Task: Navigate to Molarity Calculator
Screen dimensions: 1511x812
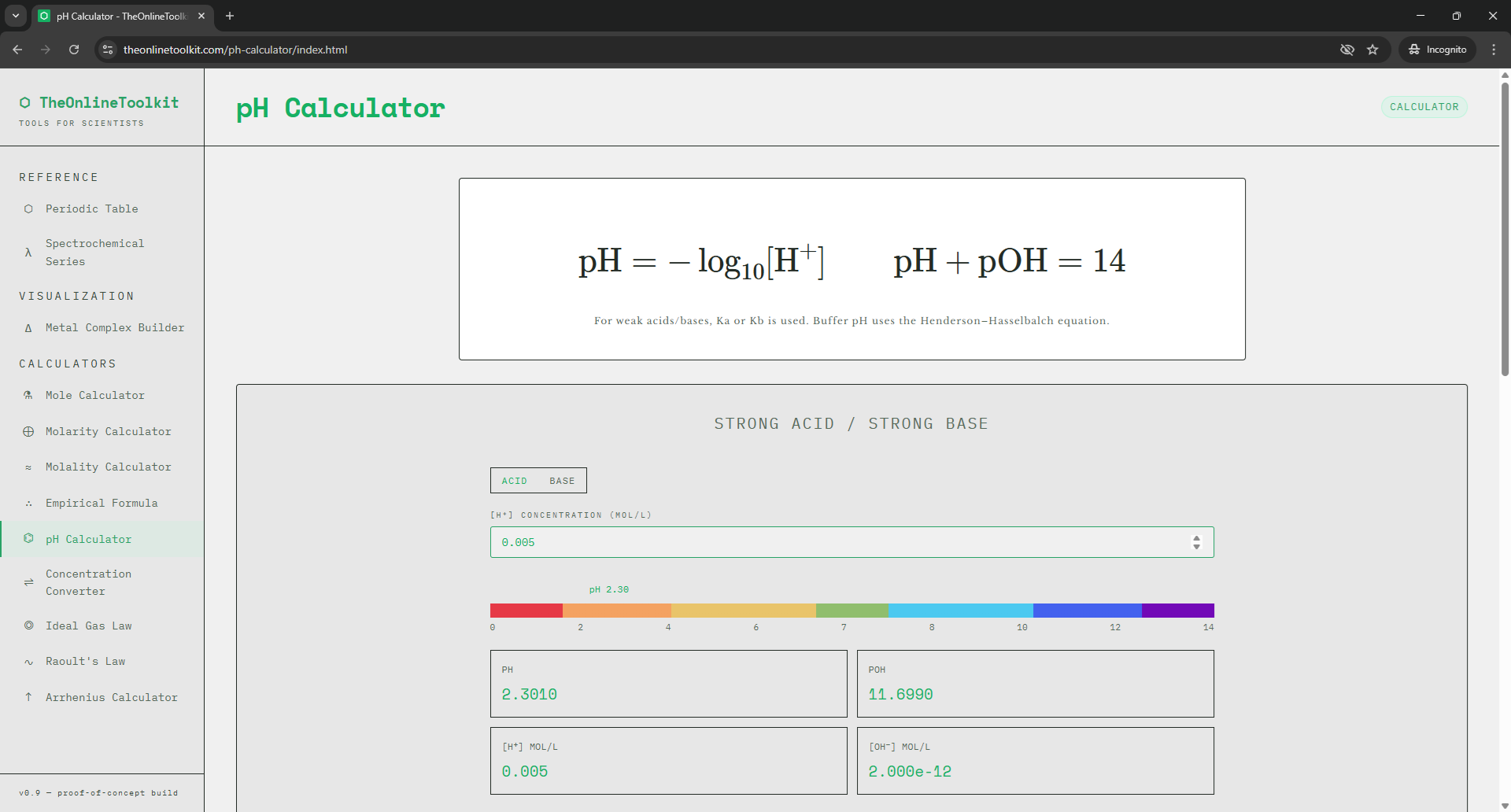Action: coord(102,432)
